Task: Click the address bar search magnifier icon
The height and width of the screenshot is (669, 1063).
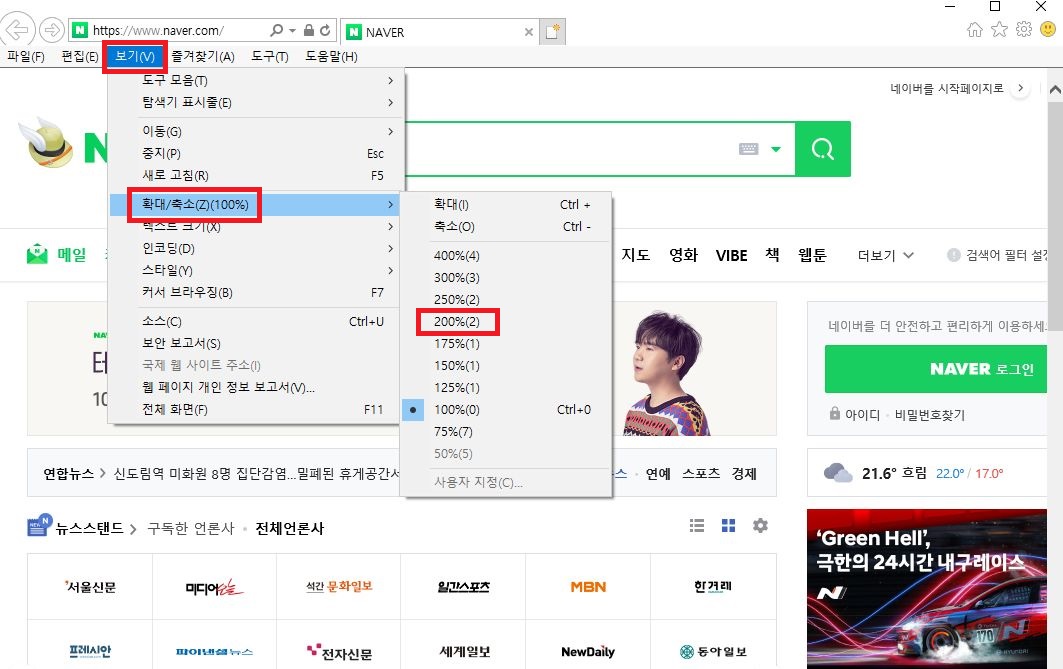Action: (277, 31)
